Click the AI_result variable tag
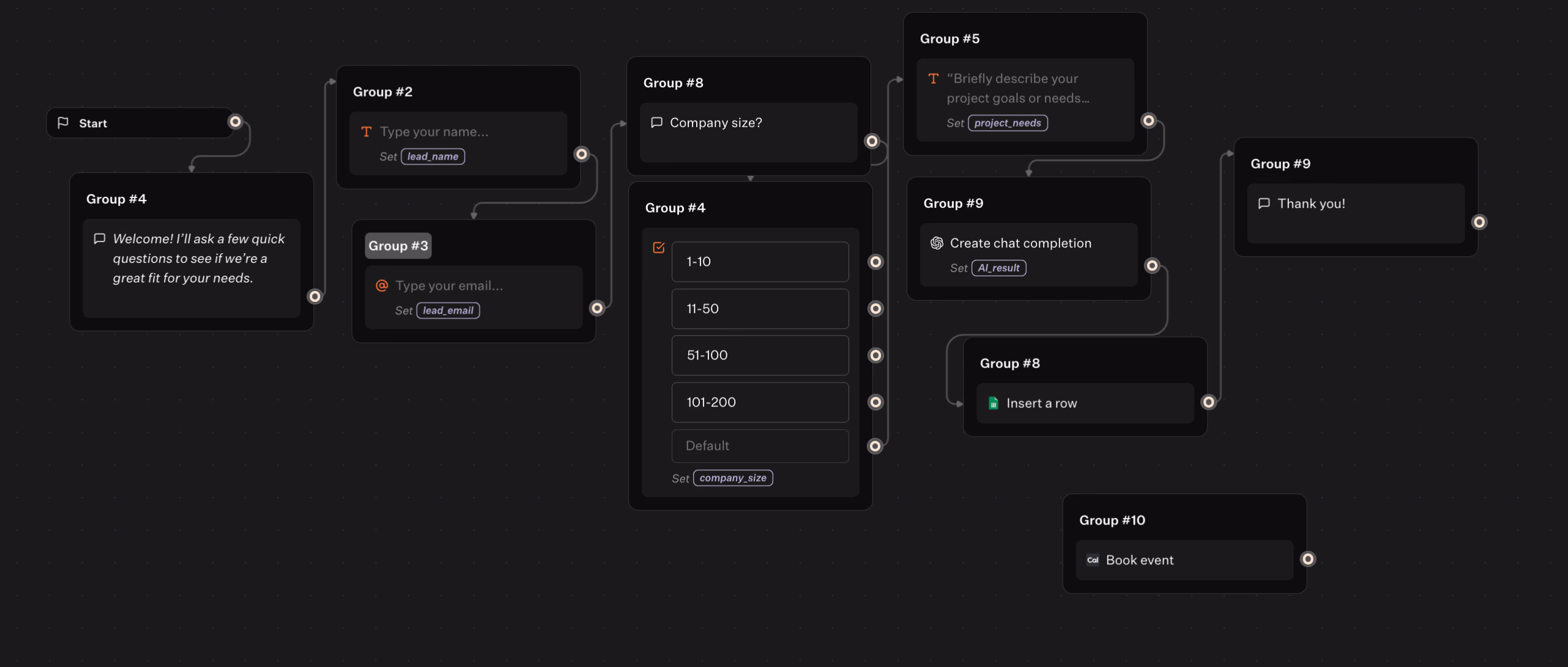Screen dimensions: 1568x667 point(998,268)
